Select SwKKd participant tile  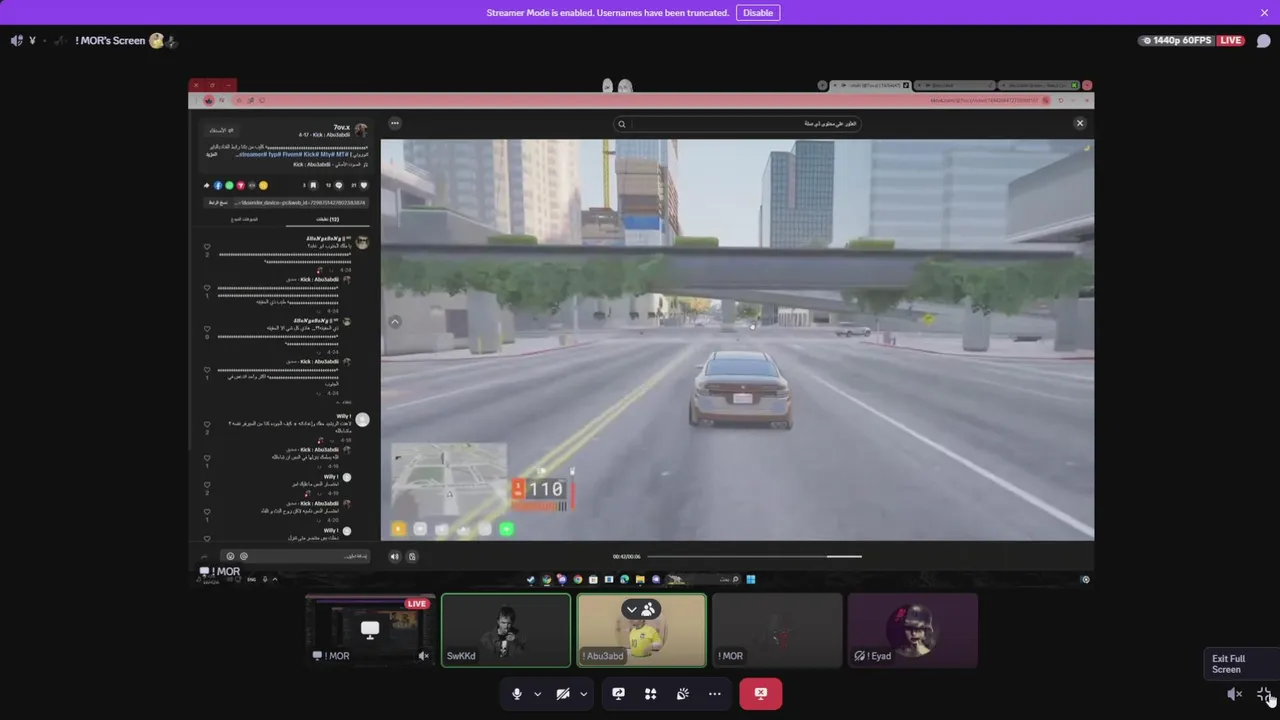tap(506, 630)
